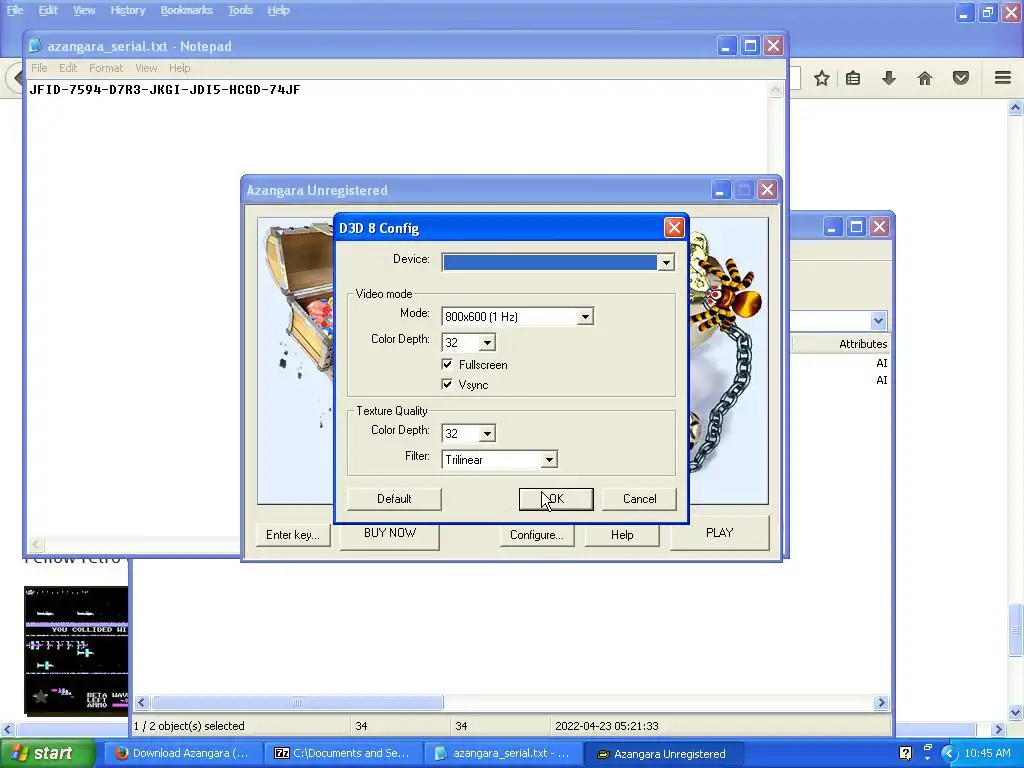Open Notepad Edit menu

[68, 68]
